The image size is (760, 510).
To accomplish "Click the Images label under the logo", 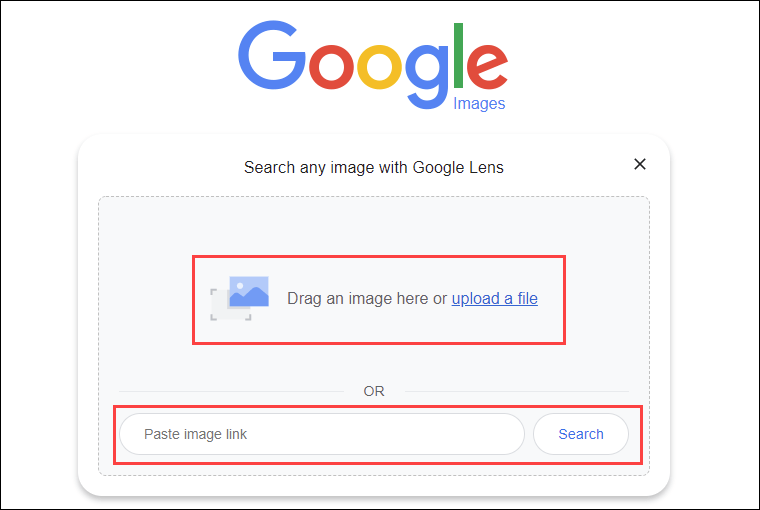I will tap(479, 103).
